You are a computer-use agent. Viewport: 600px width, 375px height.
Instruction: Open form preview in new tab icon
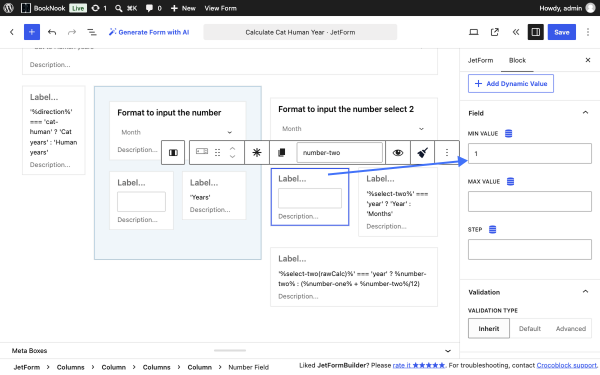(x=495, y=32)
